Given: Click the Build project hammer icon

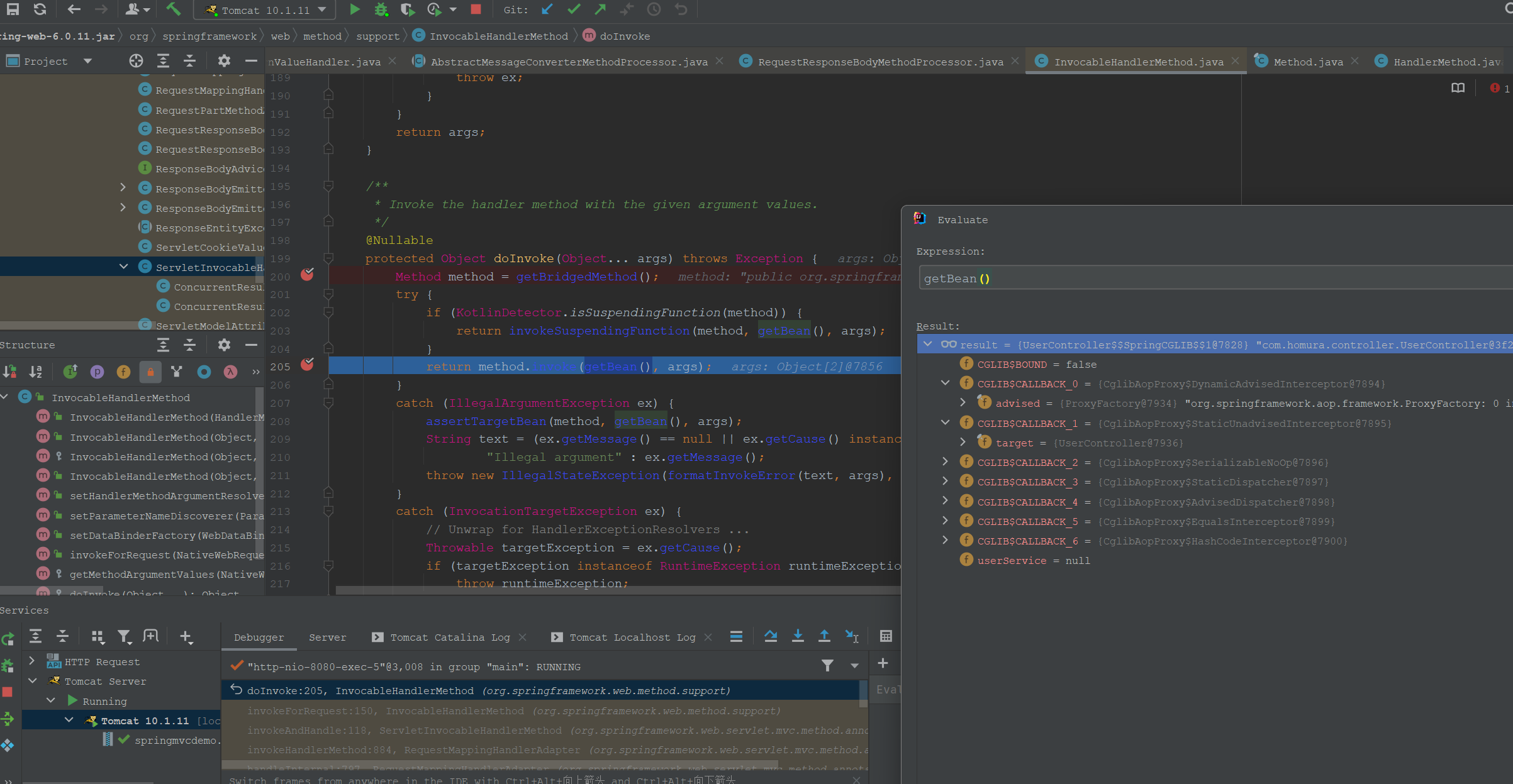Looking at the screenshot, I should pos(173,9).
